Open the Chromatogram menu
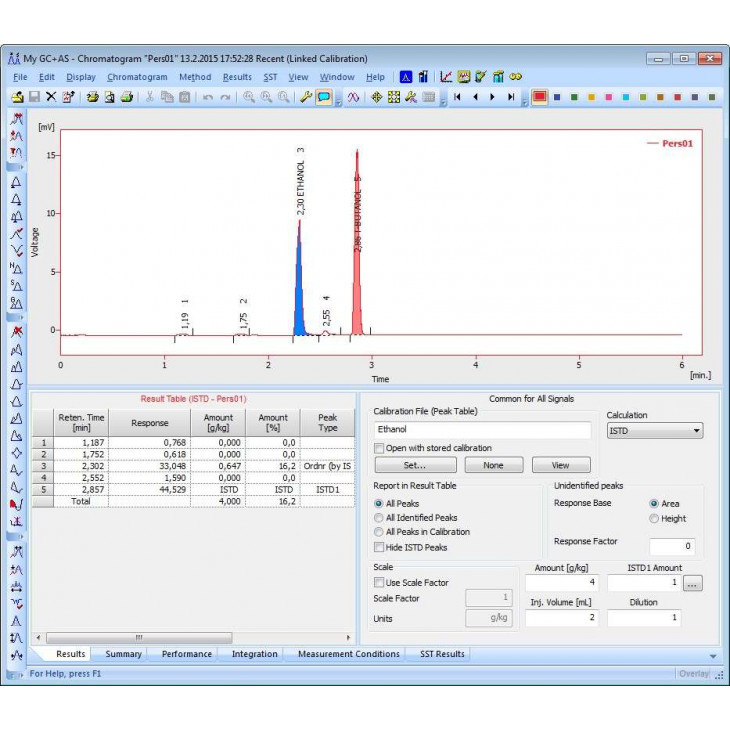The height and width of the screenshot is (730, 730). pos(137,77)
